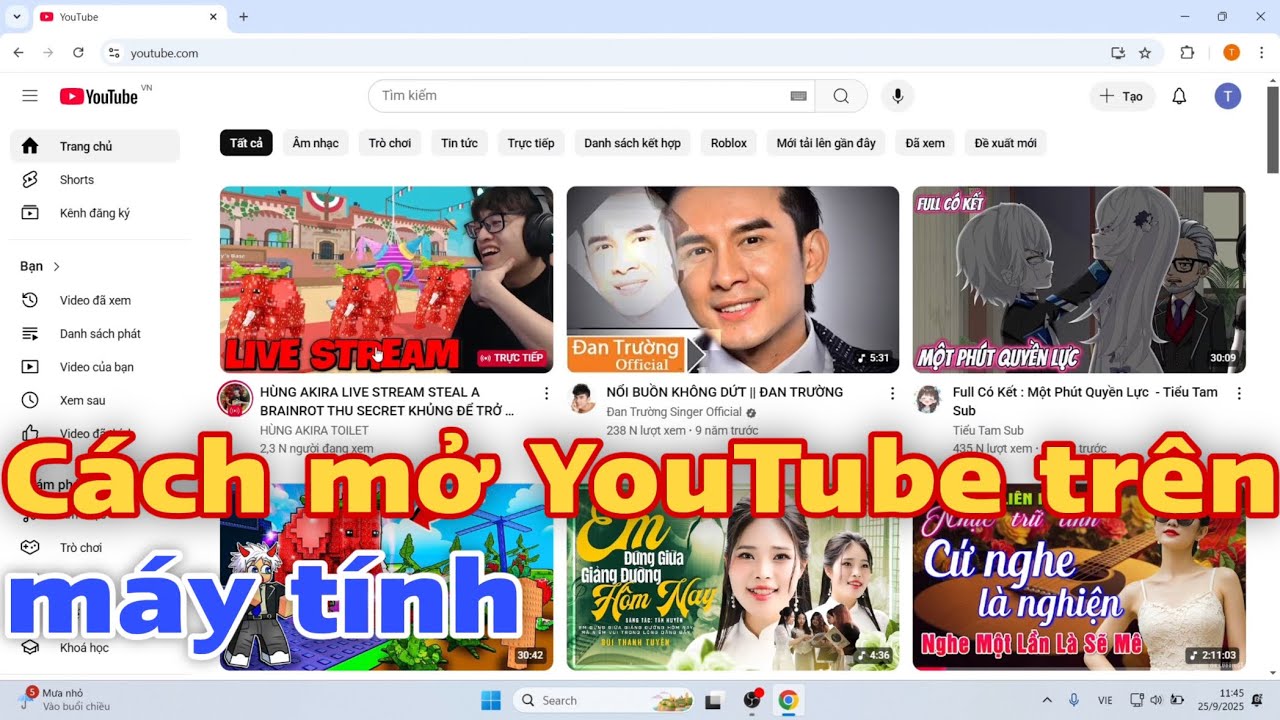1280x720 pixels.
Task: Open Kênh đăng ký in sidebar
Action: [95, 213]
